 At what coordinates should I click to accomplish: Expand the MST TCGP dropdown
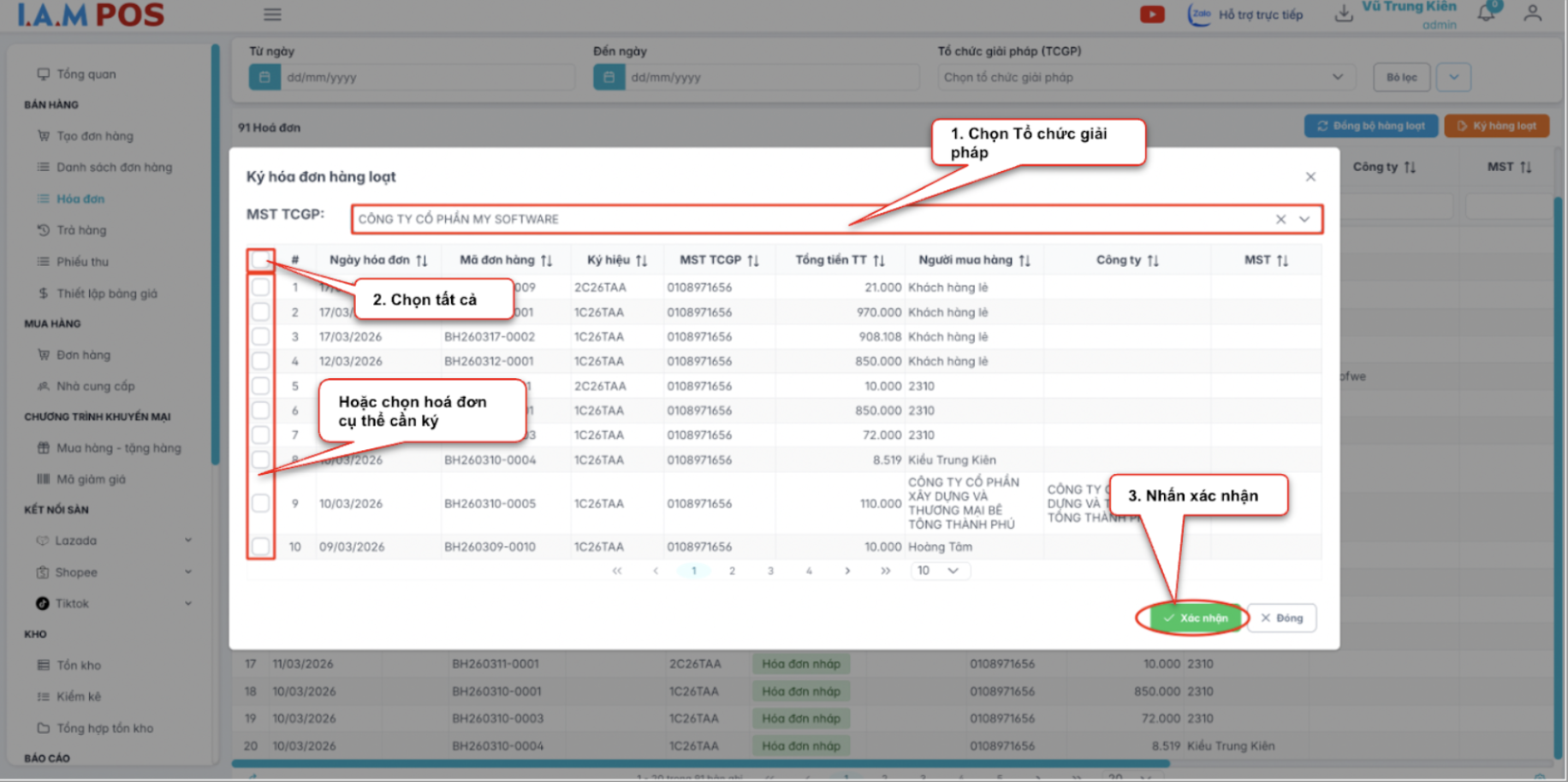[x=1304, y=219]
